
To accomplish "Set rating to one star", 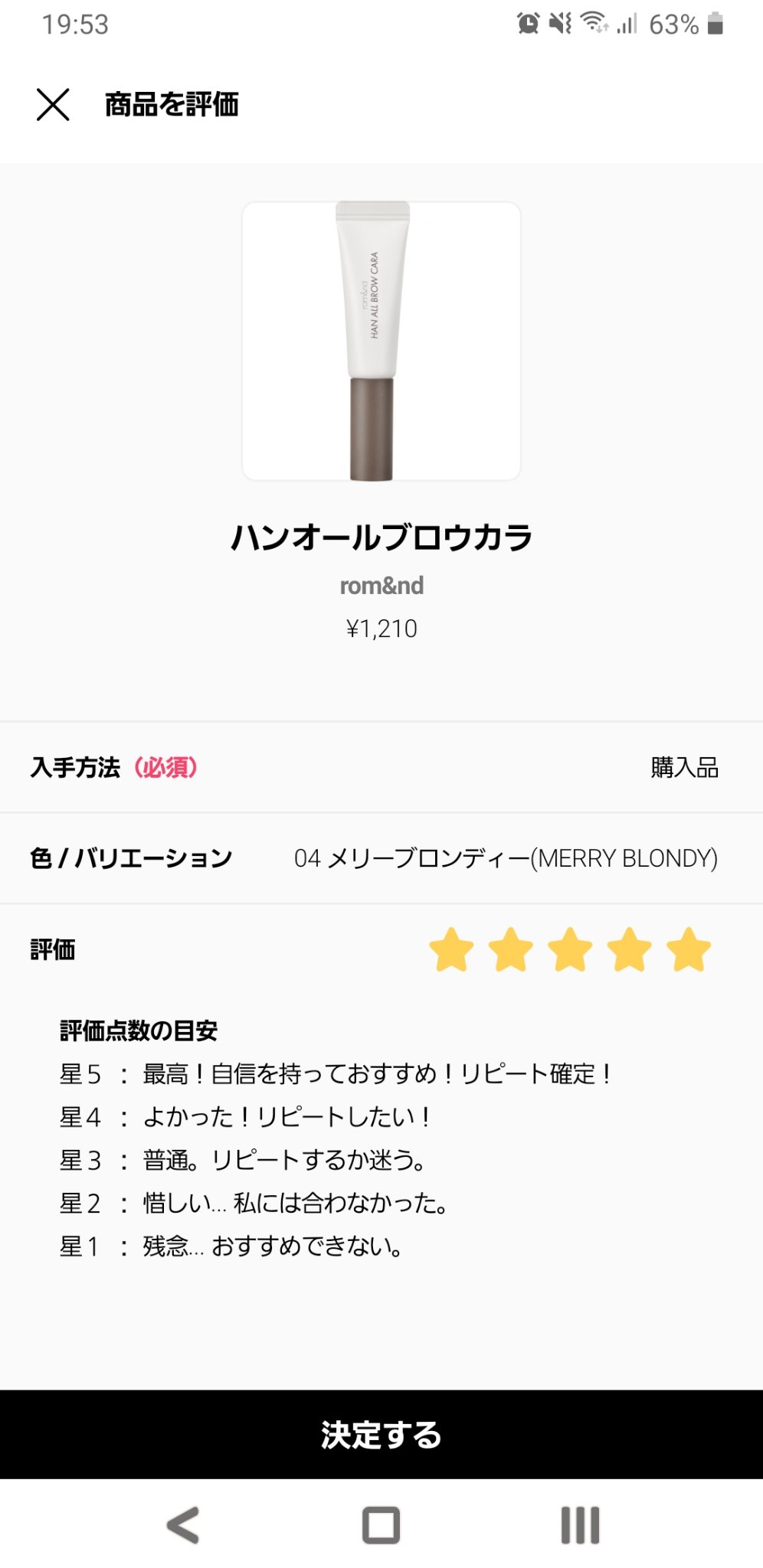I will (451, 949).
